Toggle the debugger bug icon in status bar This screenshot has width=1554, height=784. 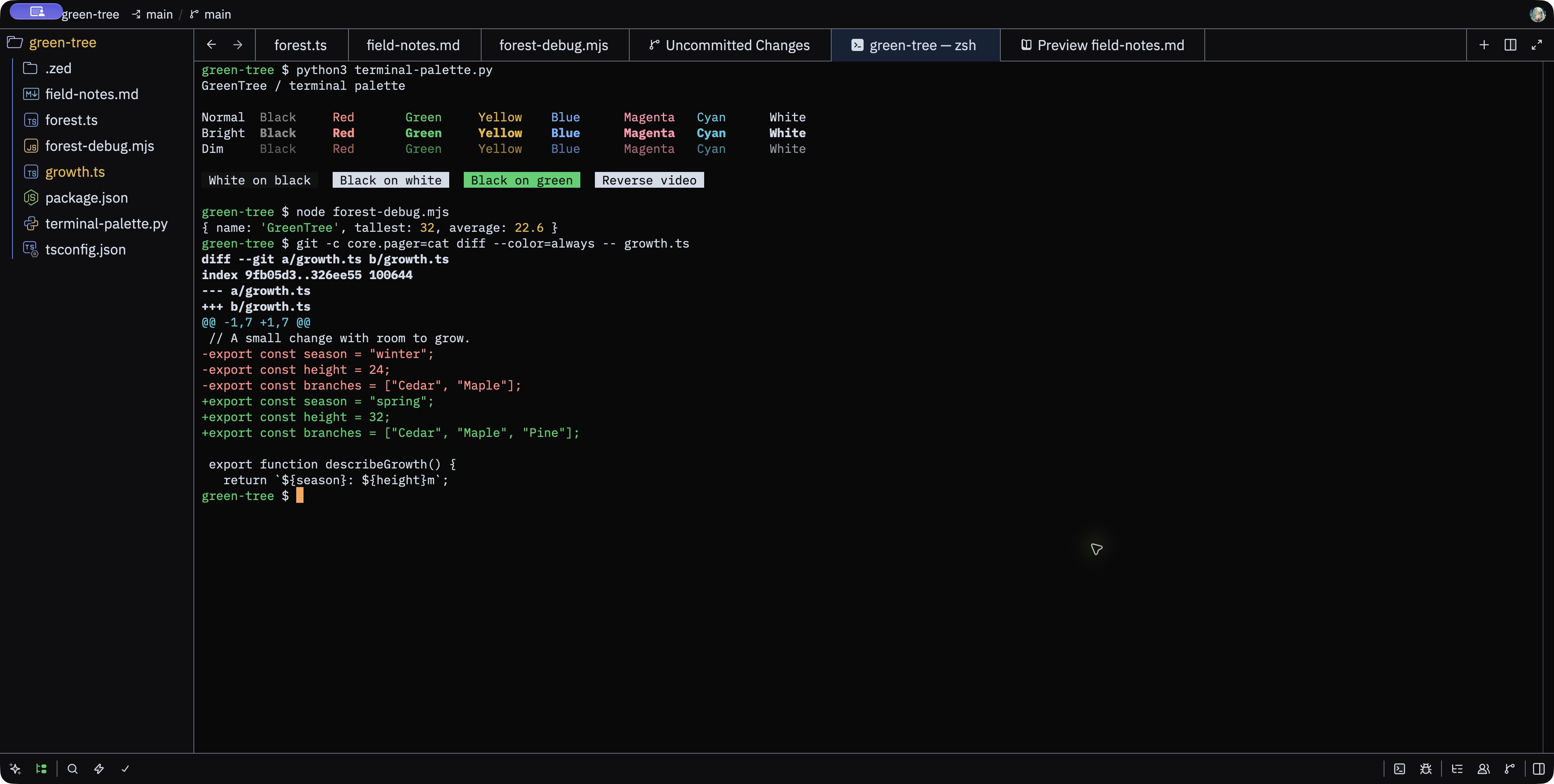(x=1425, y=768)
